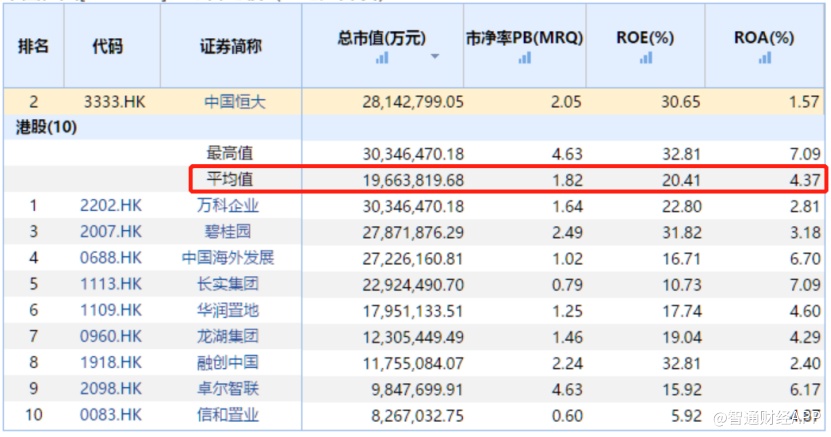Screen dimensions: 831x437
Task: Select 华润置地 market cap 17,951,133.51
Action: pyautogui.click(x=413, y=311)
